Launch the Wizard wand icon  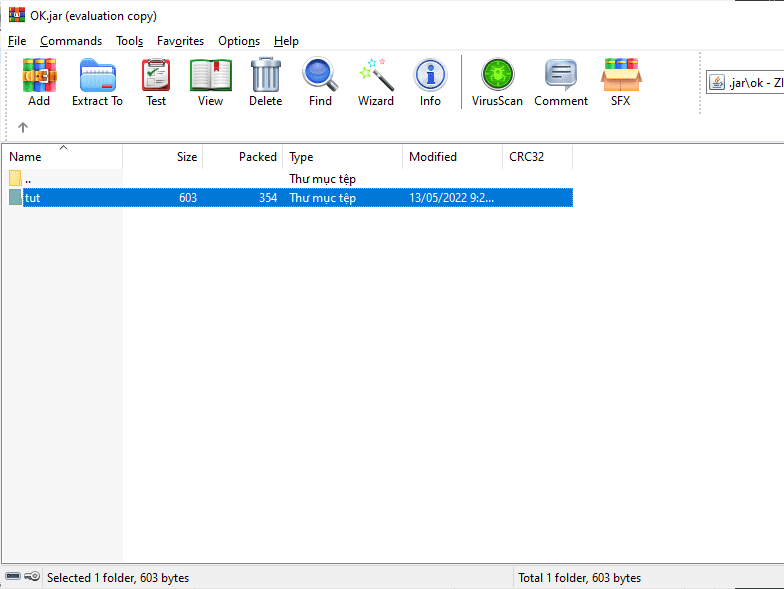pos(376,75)
